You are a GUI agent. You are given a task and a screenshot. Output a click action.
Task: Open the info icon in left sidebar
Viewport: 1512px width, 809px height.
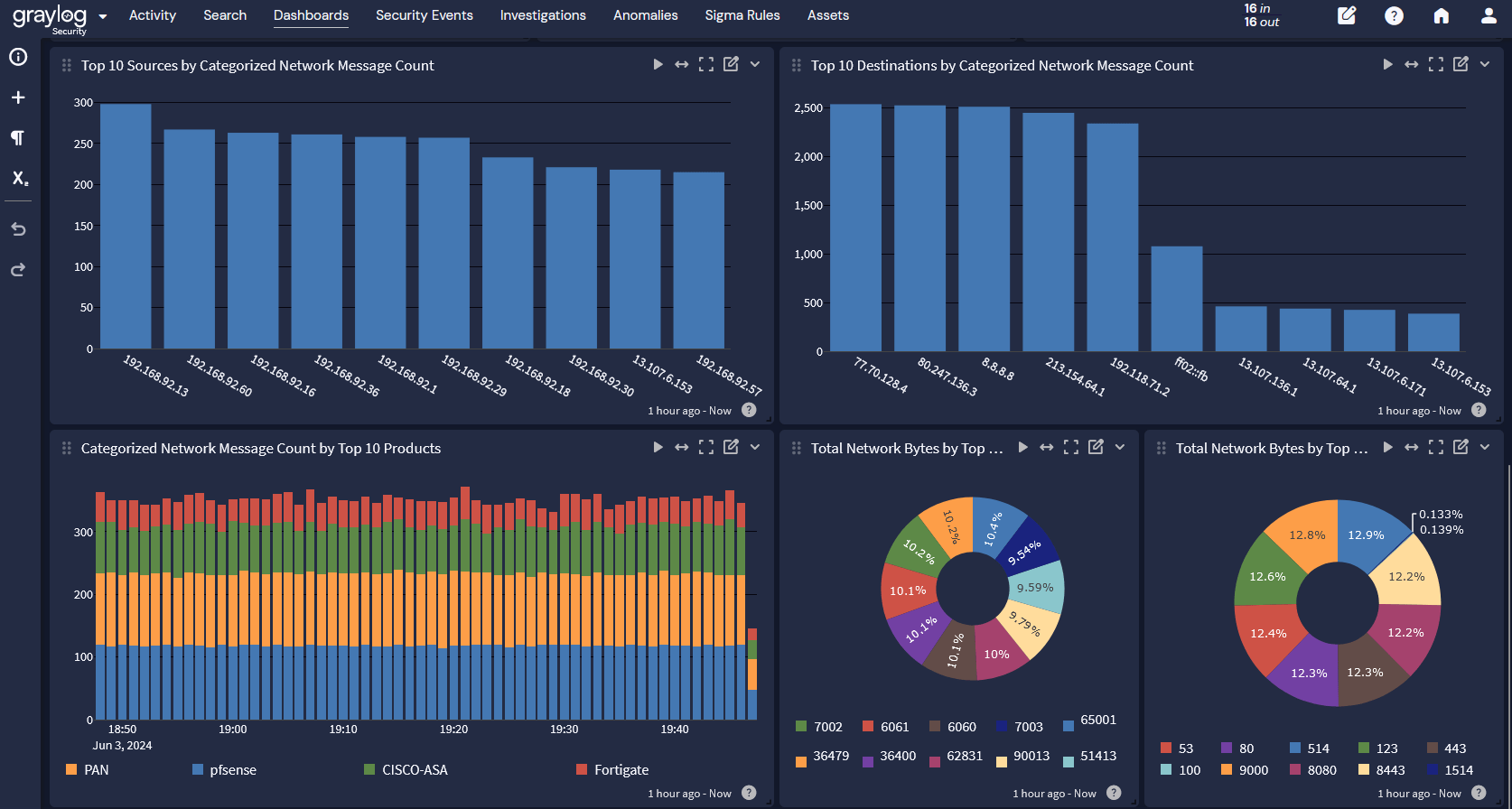(x=18, y=57)
